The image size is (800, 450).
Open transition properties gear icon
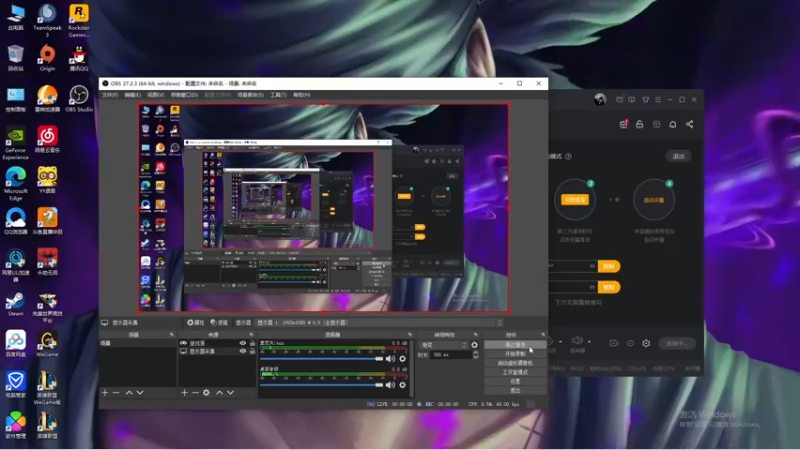[x=474, y=345]
